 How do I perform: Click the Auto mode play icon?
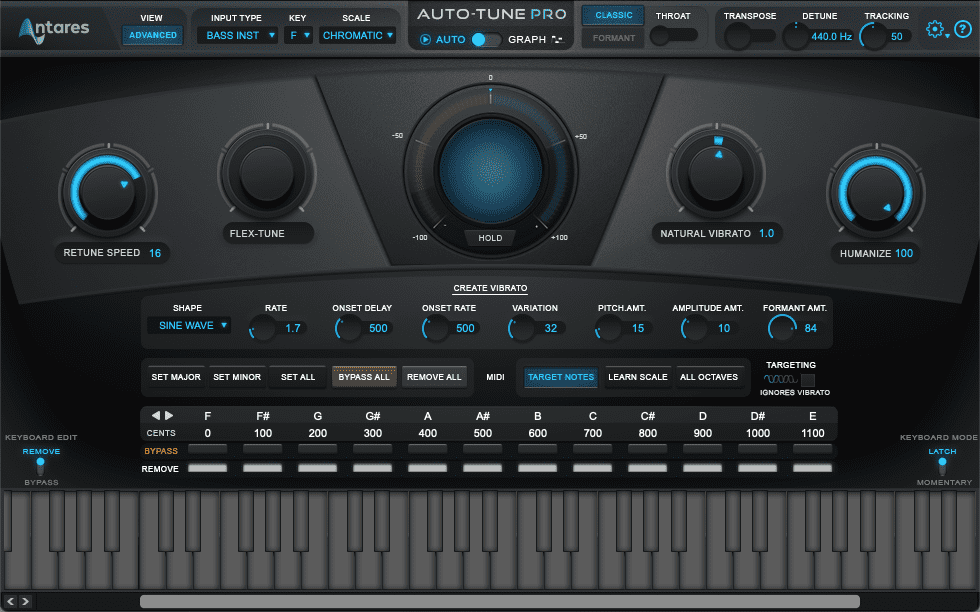coord(426,39)
